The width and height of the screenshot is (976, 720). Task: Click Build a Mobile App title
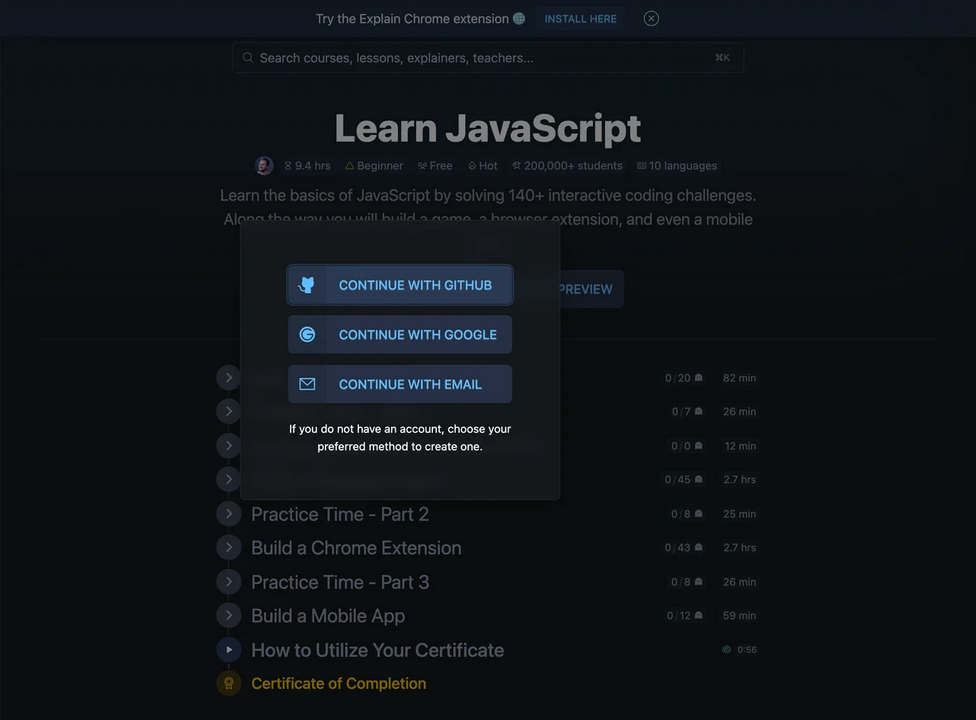pos(328,615)
